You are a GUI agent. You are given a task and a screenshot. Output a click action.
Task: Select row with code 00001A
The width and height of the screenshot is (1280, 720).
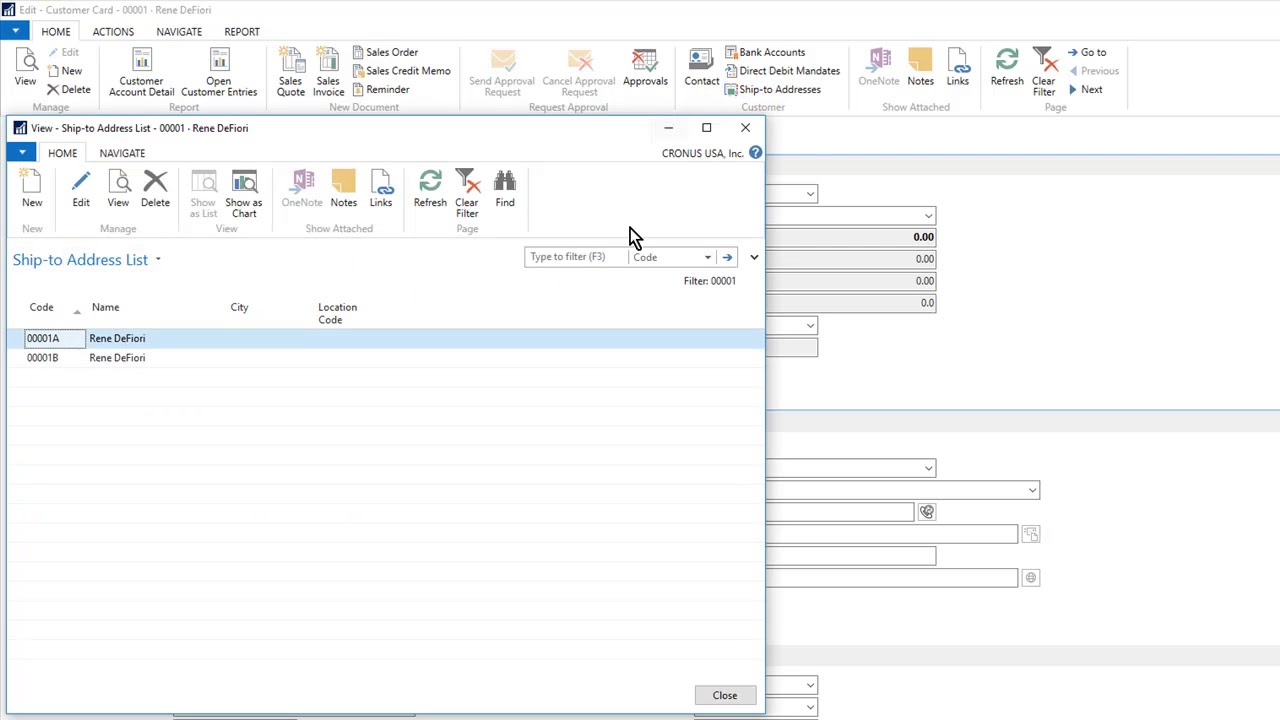click(x=385, y=338)
